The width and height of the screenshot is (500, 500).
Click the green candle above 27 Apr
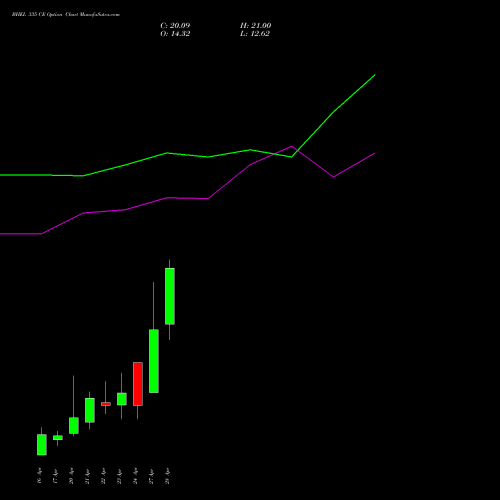click(x=154, y=361)
